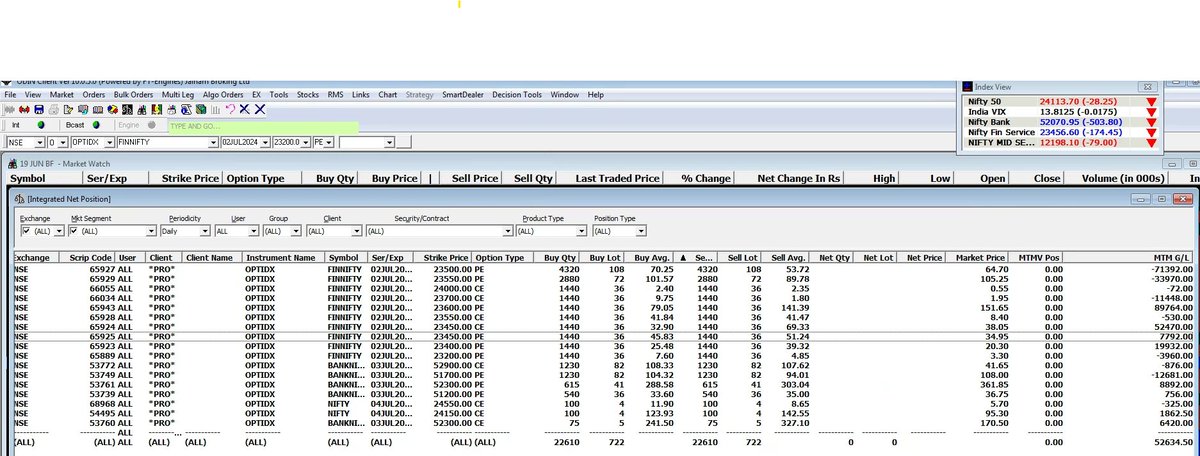Click the green Bcast connection indicator
This screenshot has width=1200, height=456.
click(x=96, y=125)
